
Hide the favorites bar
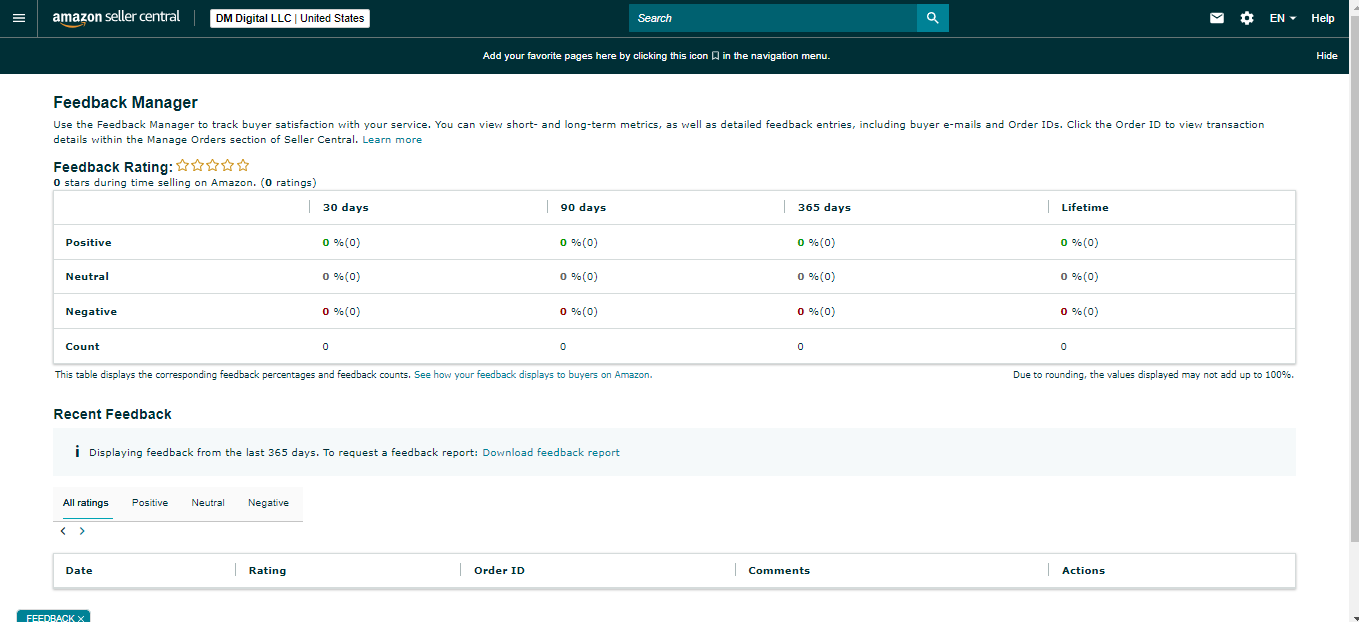click(x=1327, y=56)
